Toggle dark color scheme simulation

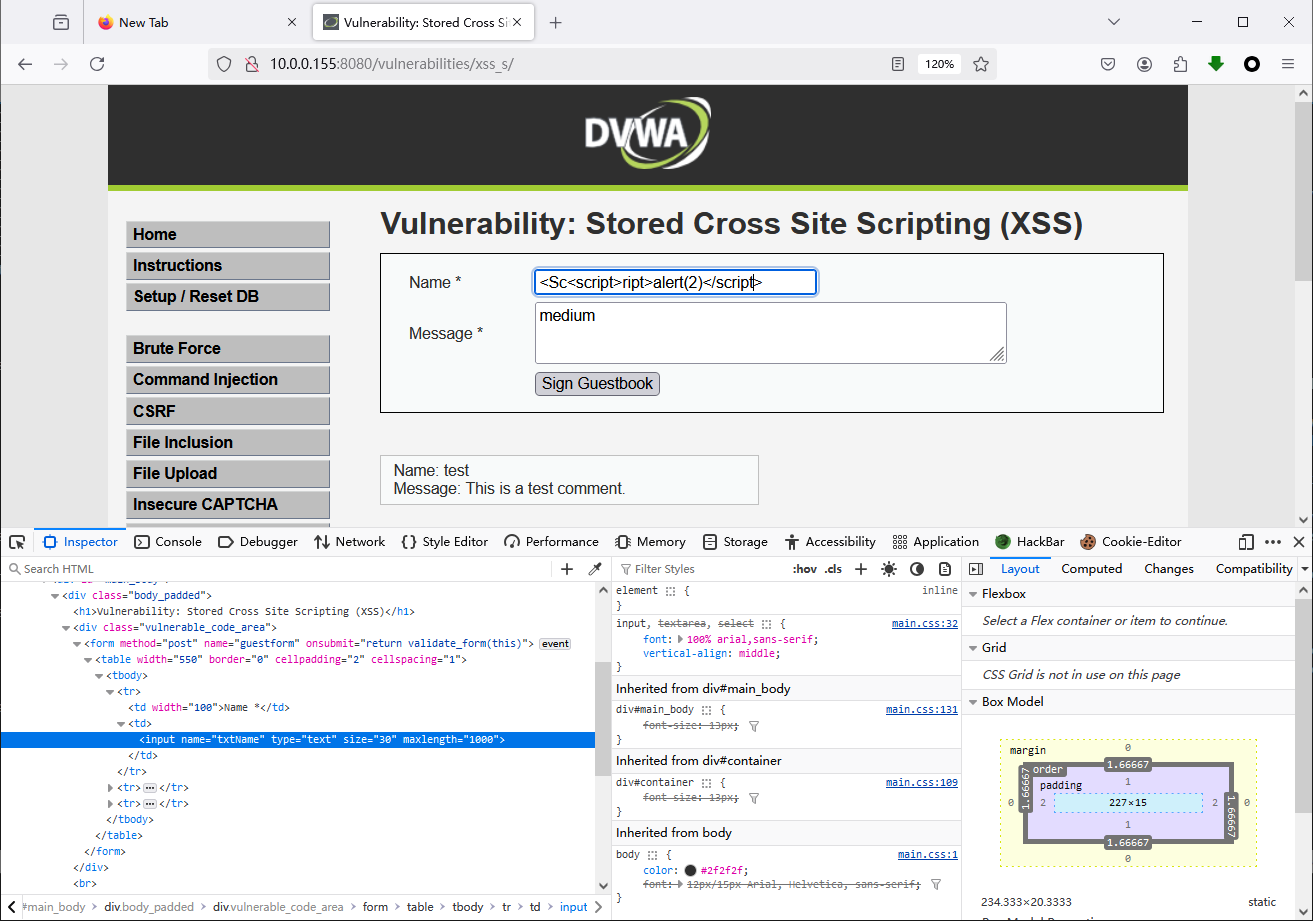pos(917,569)
